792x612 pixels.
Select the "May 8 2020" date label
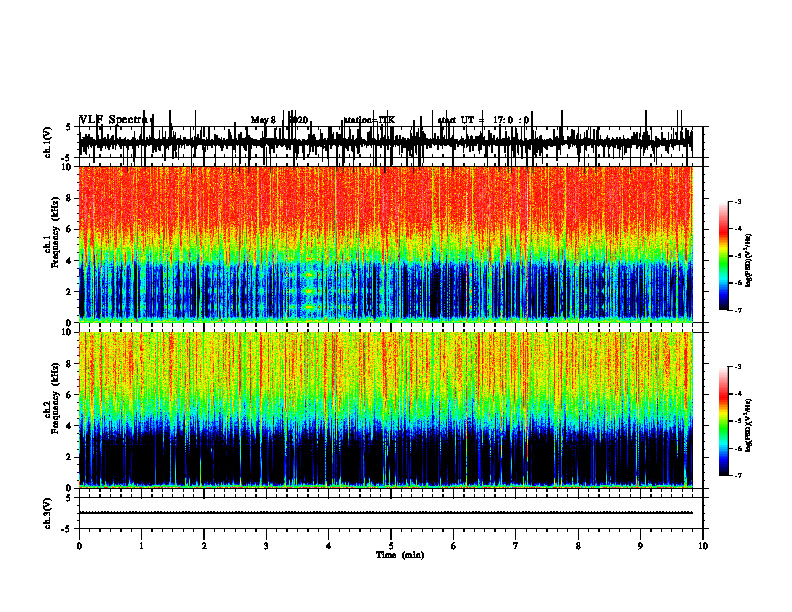point(279,120)
